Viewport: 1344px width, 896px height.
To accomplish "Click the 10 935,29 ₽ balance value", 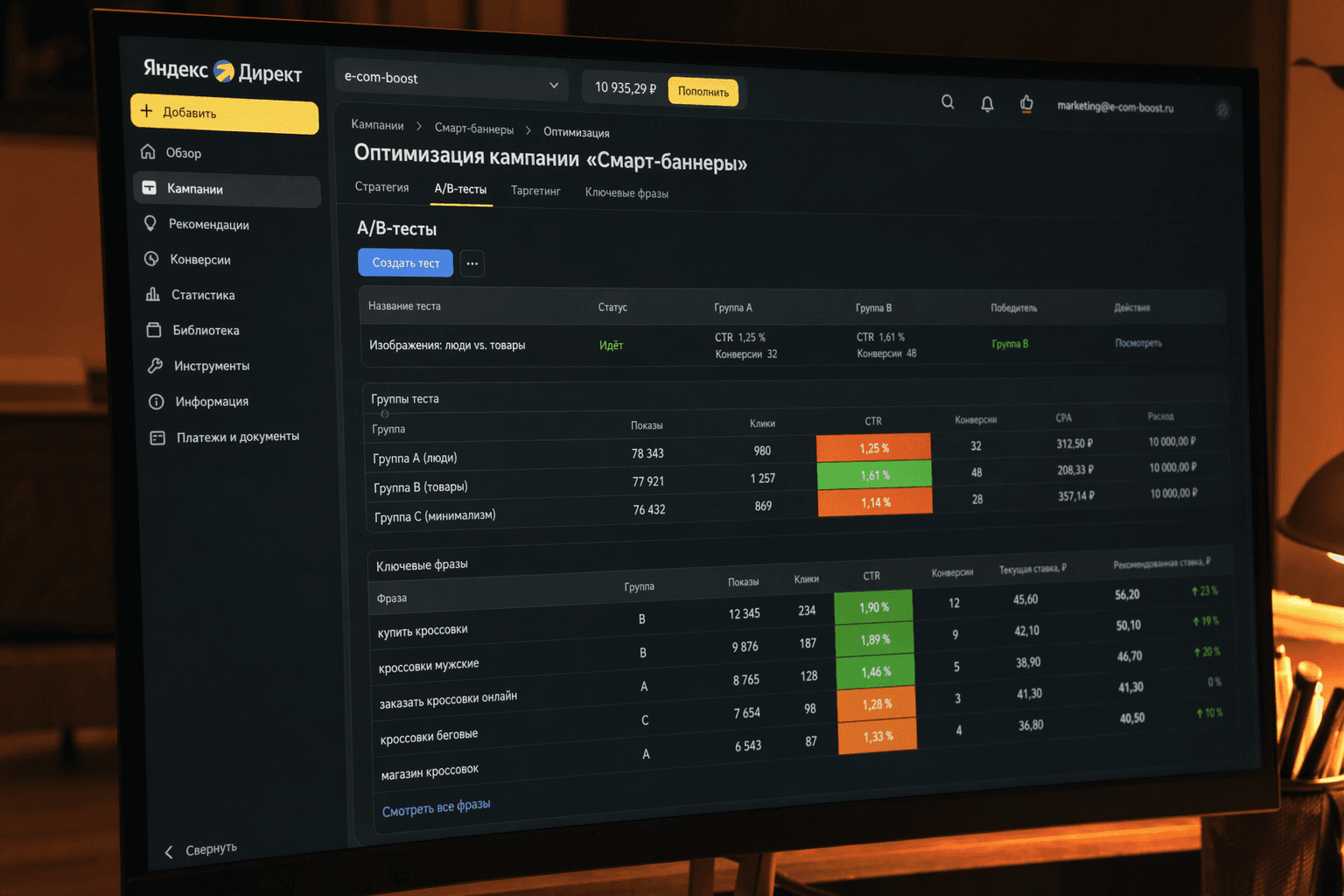I will [x=626, y=87].
